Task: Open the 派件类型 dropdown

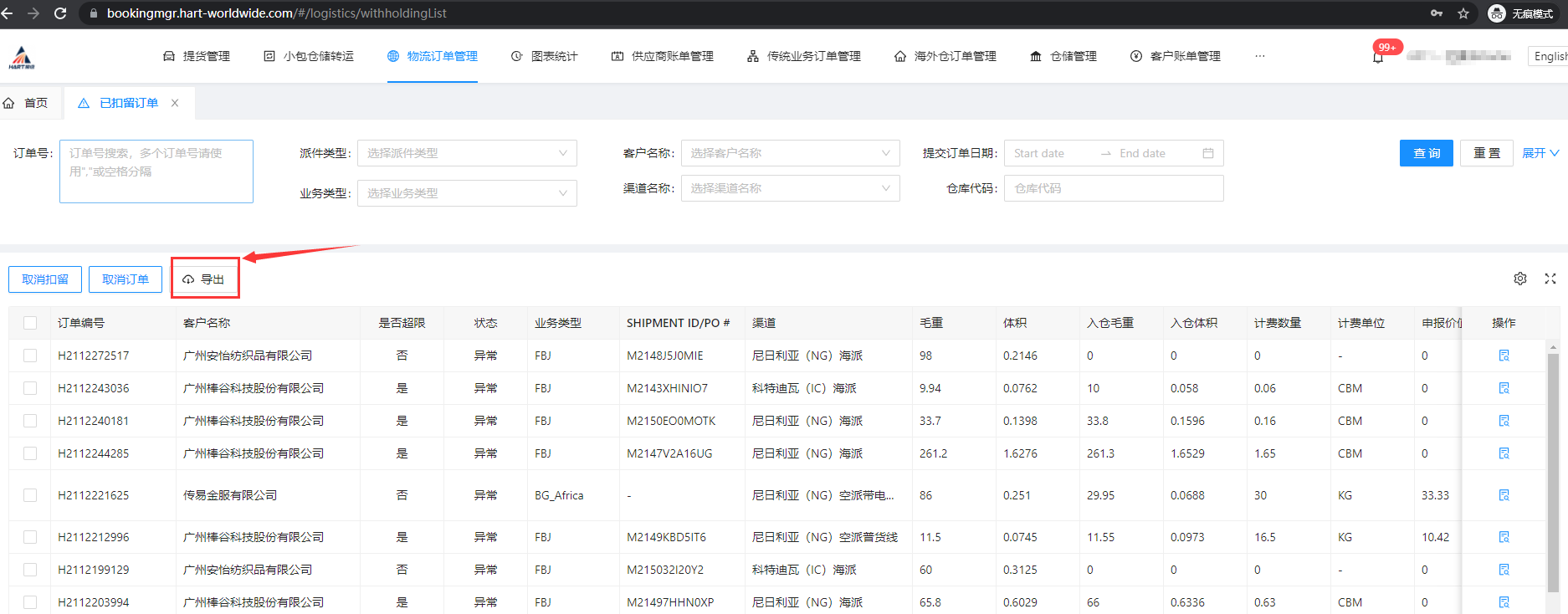Action: 466,153
